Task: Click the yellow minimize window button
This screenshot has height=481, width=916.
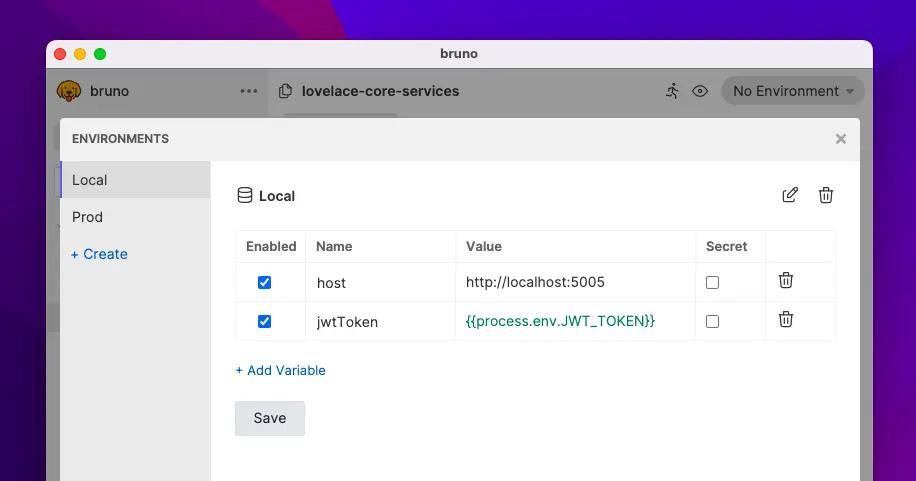Action: [80, 54]
